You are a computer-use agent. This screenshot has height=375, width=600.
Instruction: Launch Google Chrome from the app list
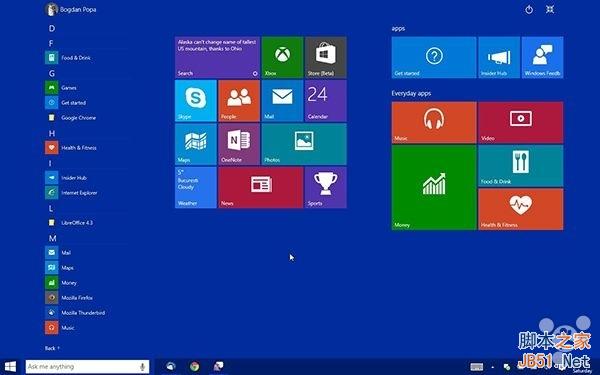(71, 117)
